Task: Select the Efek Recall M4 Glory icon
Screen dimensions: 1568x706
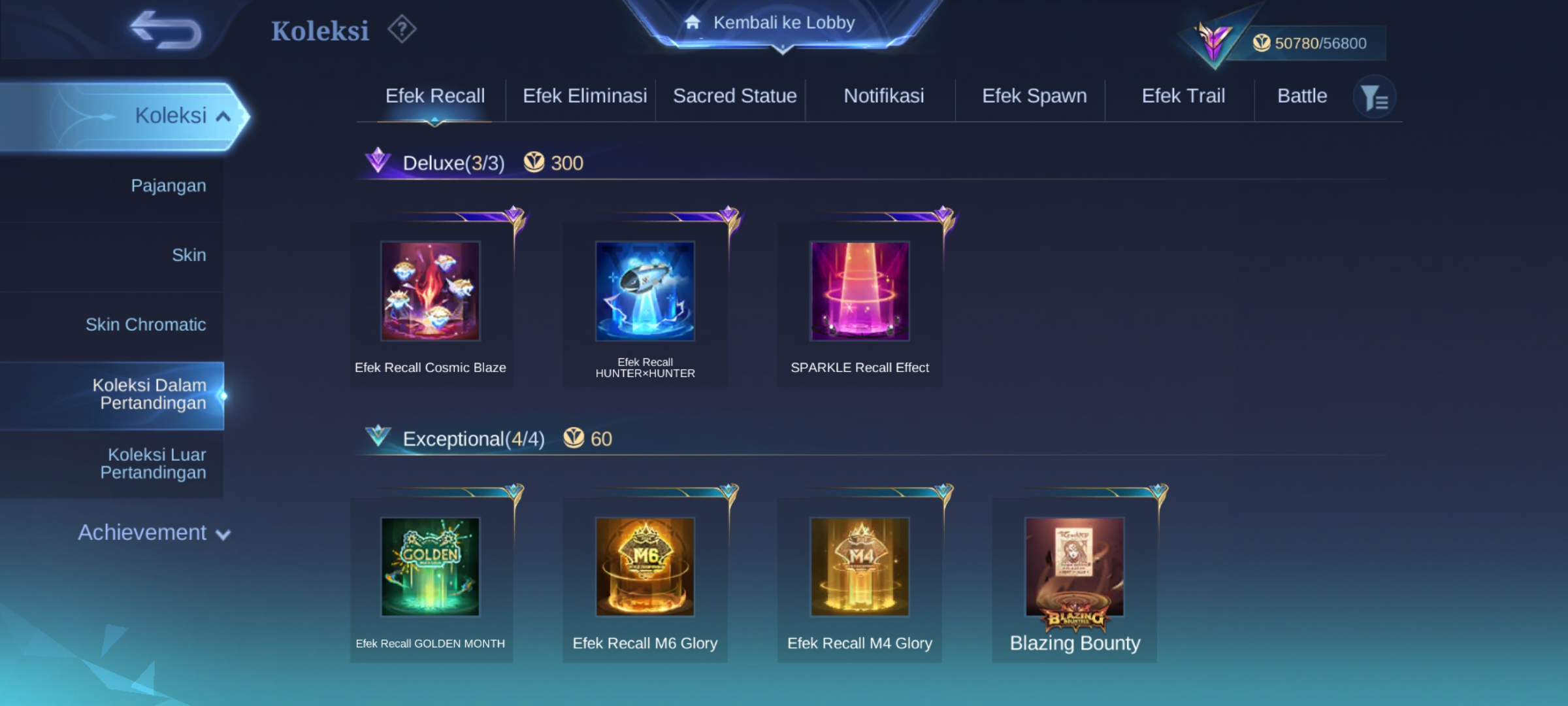Action: 860,567
